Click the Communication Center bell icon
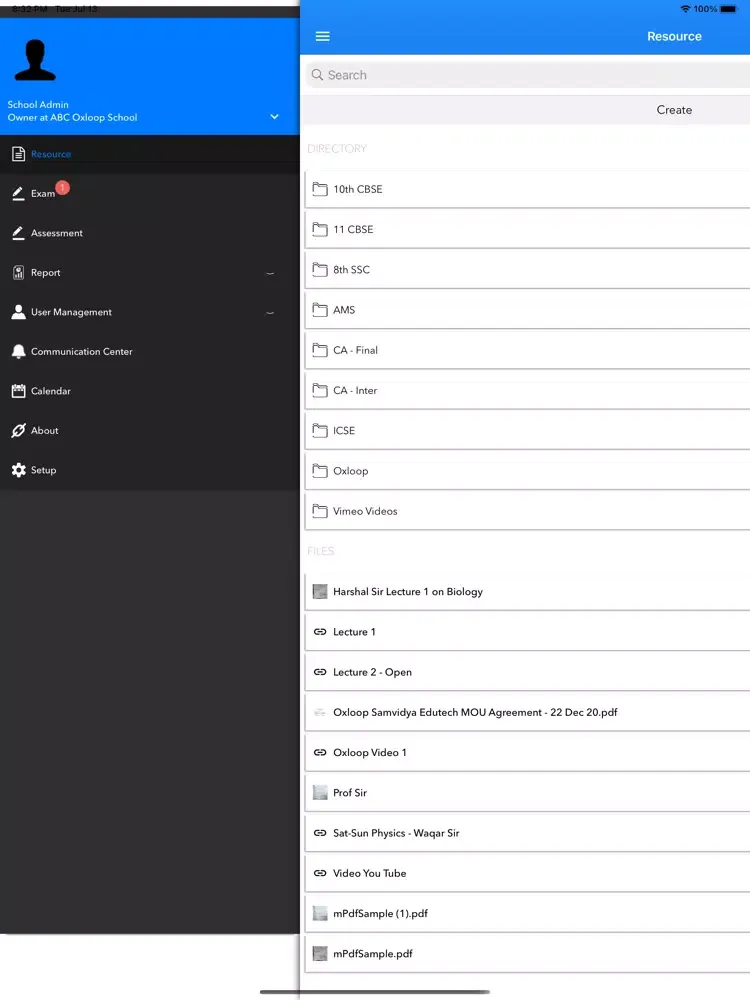Image resolution: width=750 pixels, height=1000 pixels. click(x=18, y=351)
